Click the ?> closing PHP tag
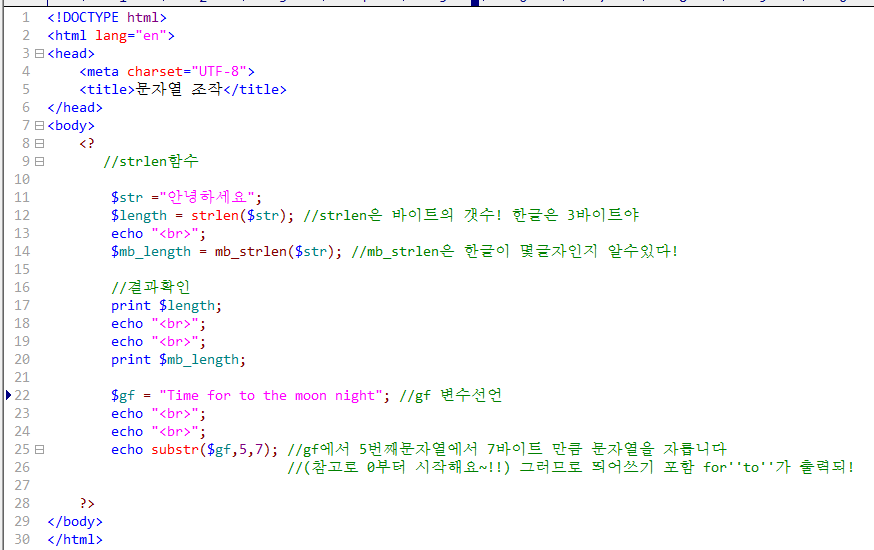The width and height of the screenshot is (874, 550). 87,503
